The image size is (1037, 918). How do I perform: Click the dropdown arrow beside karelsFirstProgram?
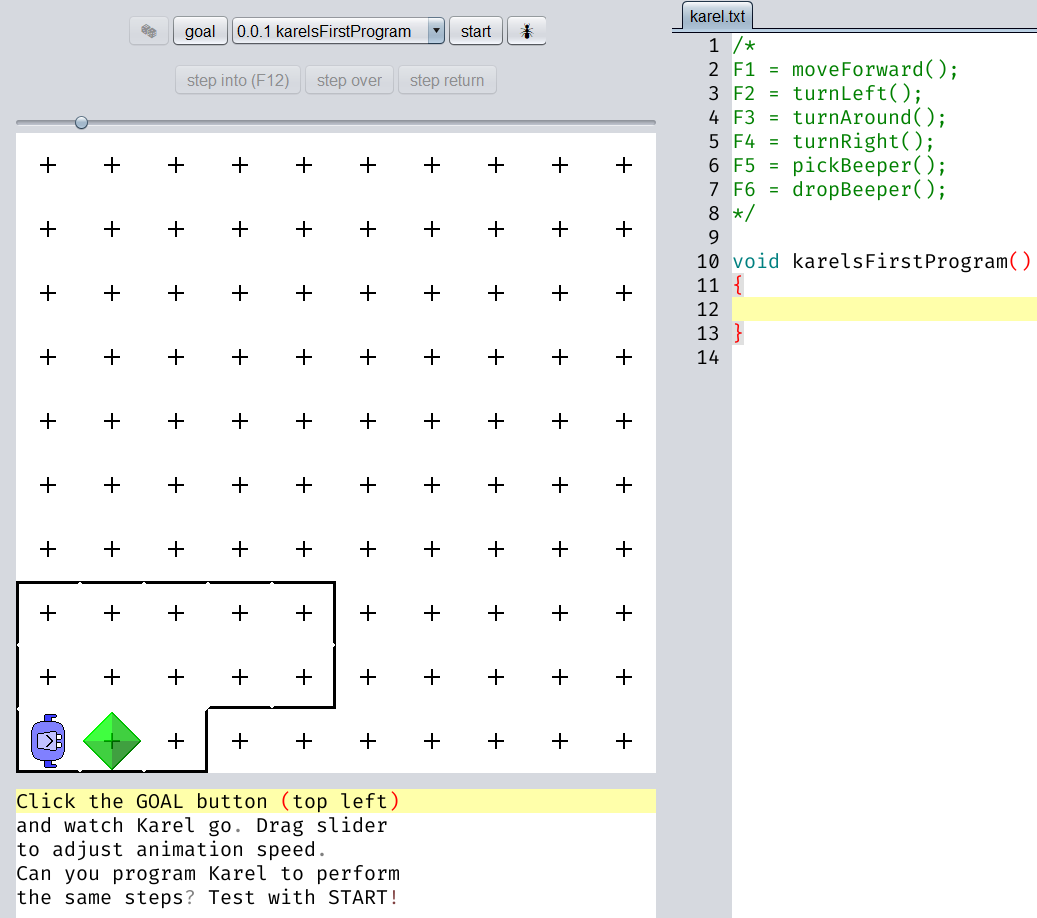point(436,31)
